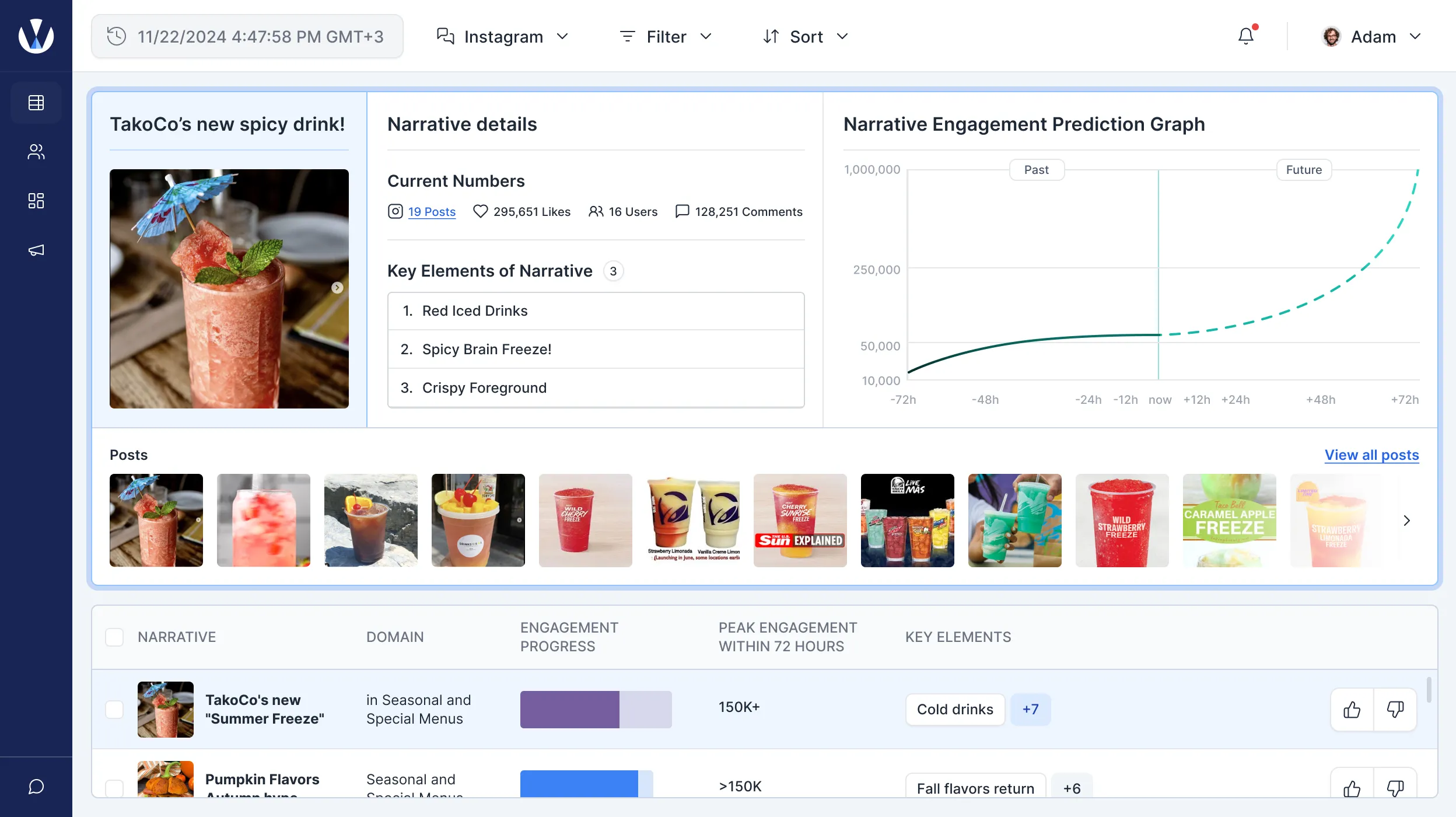Viewport: 1456px width, 817px height.
Task: Open the dashboard grid sidebar icon
Action: pos(36,201)
